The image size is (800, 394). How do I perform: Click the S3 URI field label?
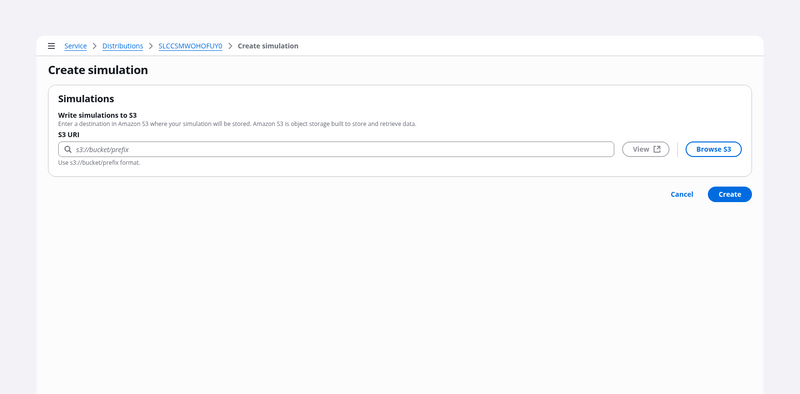[x=69, y=135]
